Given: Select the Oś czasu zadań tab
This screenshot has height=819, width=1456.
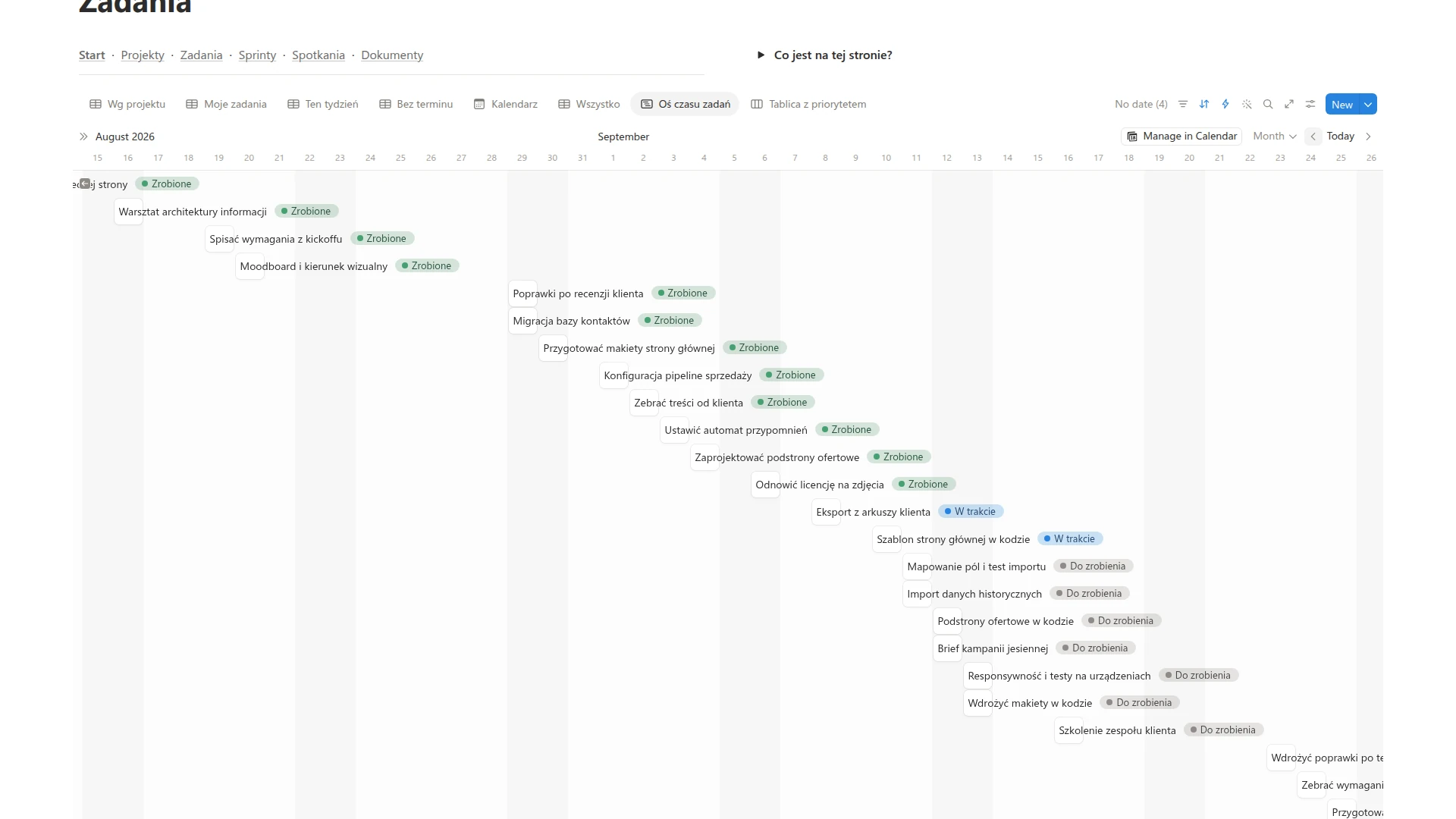Looking at the screenshot, I should pos(686,104).
